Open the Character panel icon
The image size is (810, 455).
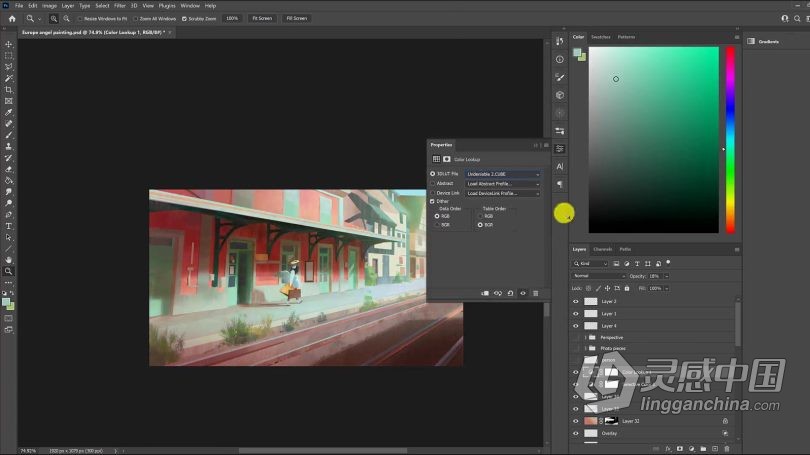tap(559, 166)
